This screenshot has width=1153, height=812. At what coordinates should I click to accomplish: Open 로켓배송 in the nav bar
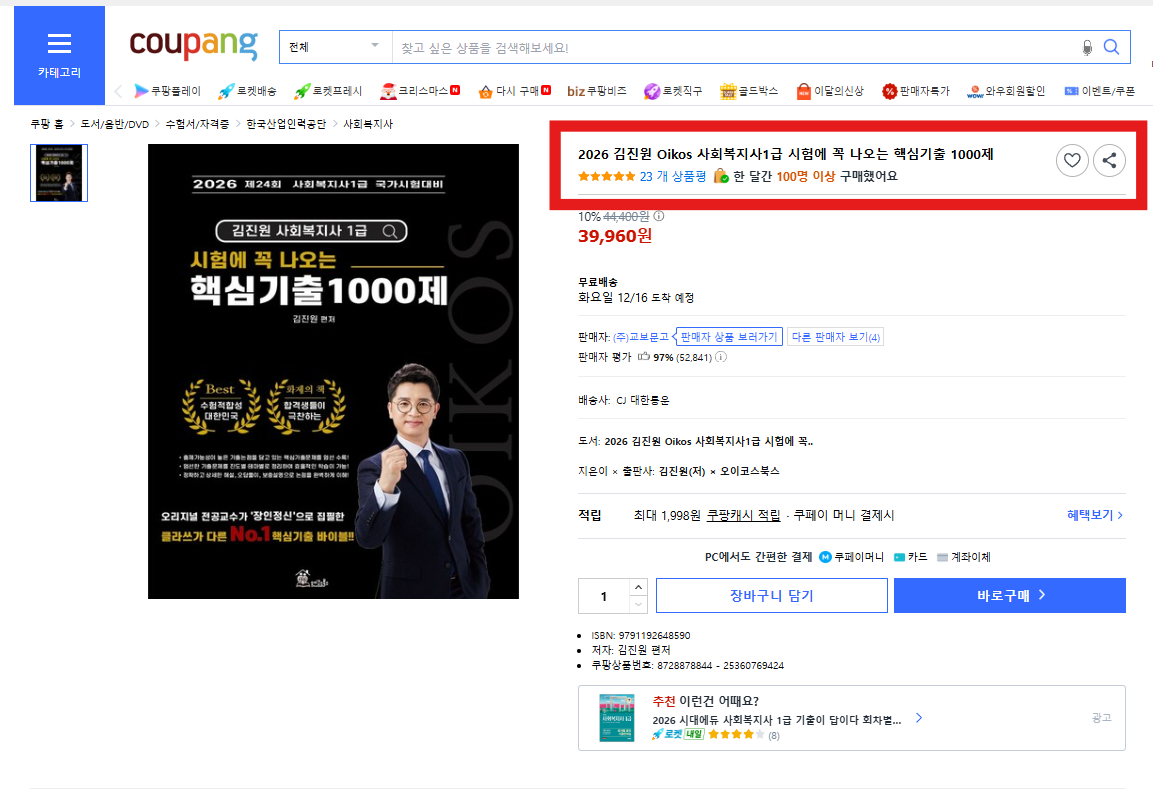[247, 90]
